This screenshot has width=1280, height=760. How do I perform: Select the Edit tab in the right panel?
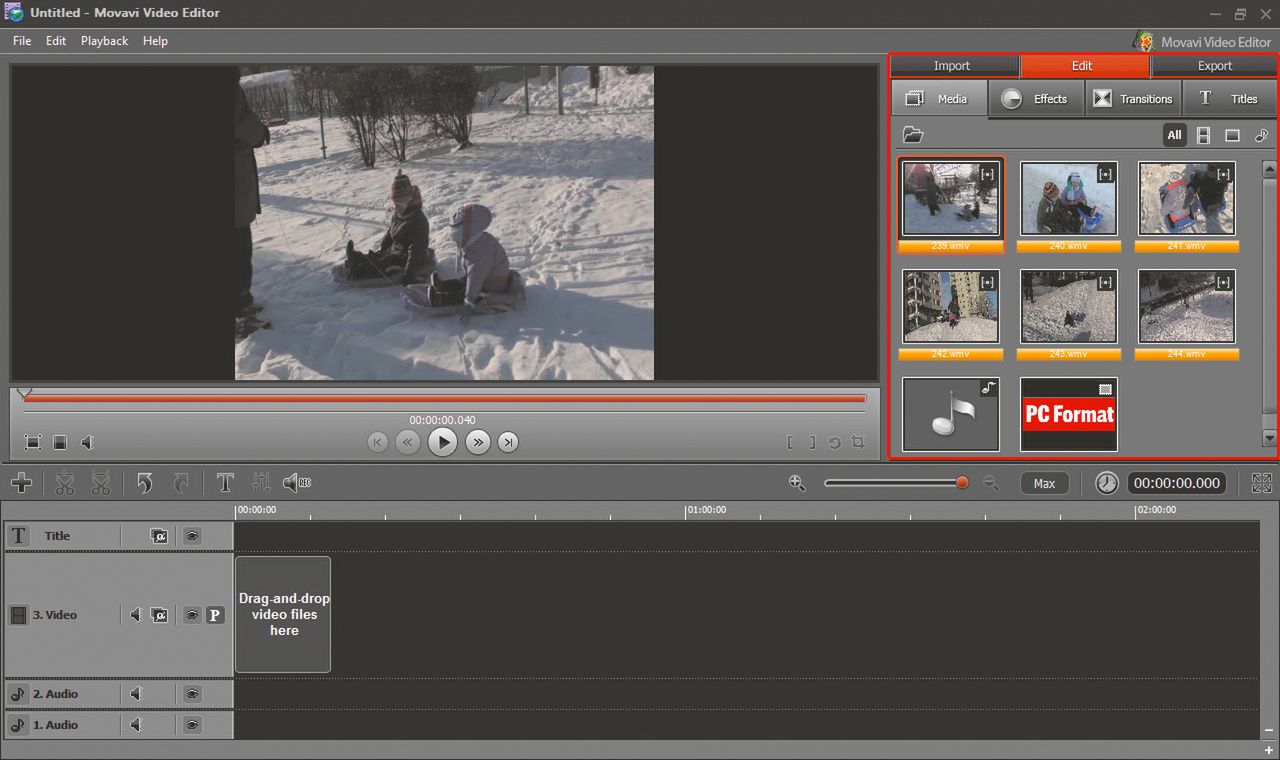(x=1083, y=66)
